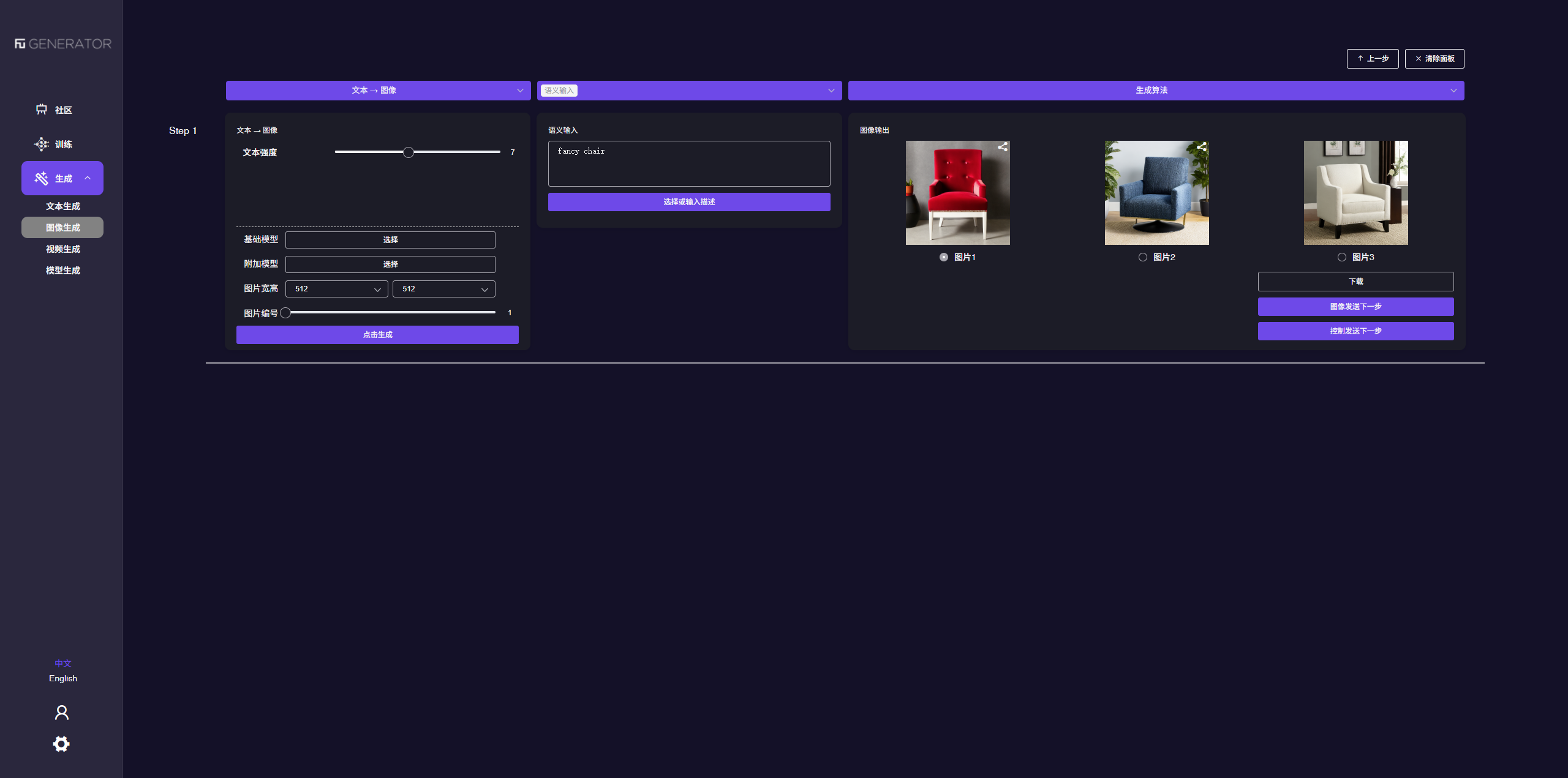Go to 视频生成 submenu item
Image resolution: width=1568 pixels, height=778 pixels.
point(62,249)
